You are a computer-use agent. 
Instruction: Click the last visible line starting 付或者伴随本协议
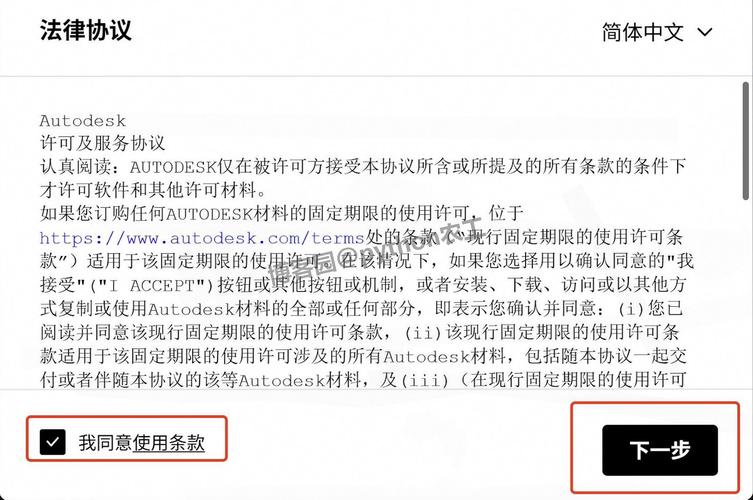[363, 380]
